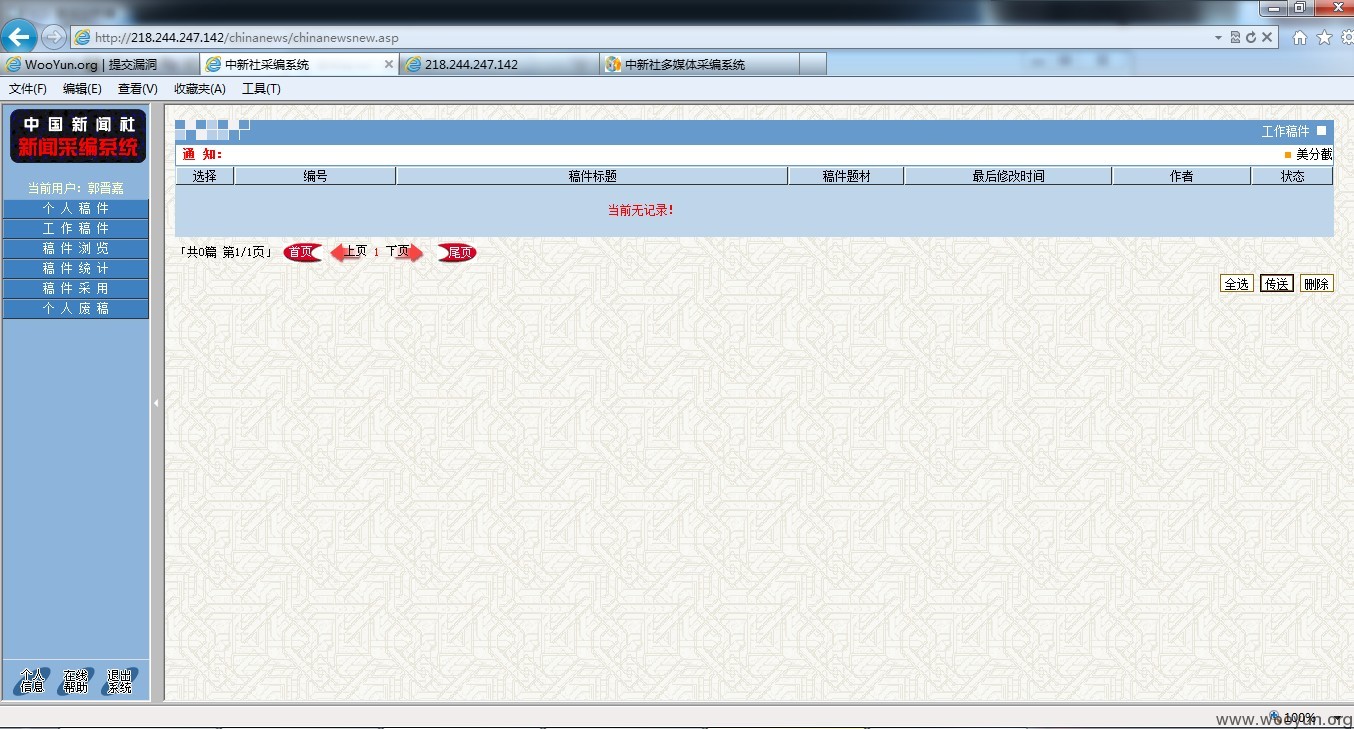The width and height of the screenshot is (1354, 729).
Task: Click the 作者 column header
Action: (x=1181, y=176)
